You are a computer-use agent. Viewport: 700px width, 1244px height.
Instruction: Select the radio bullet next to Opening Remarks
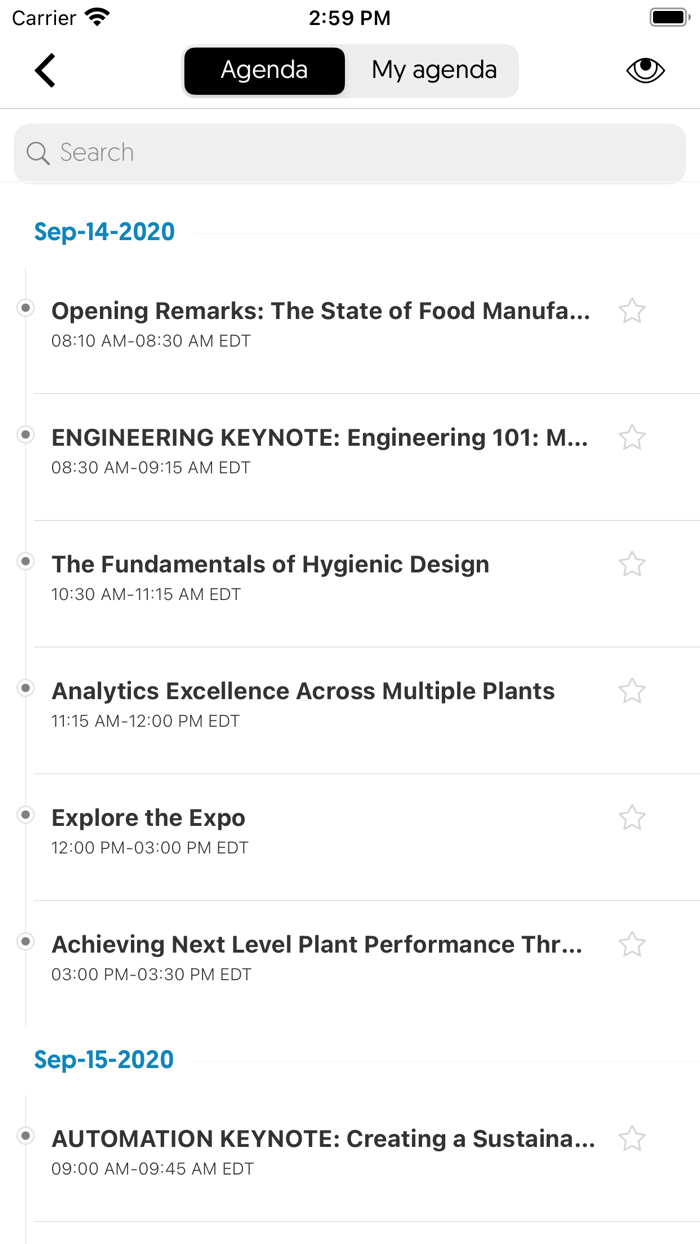24,307
